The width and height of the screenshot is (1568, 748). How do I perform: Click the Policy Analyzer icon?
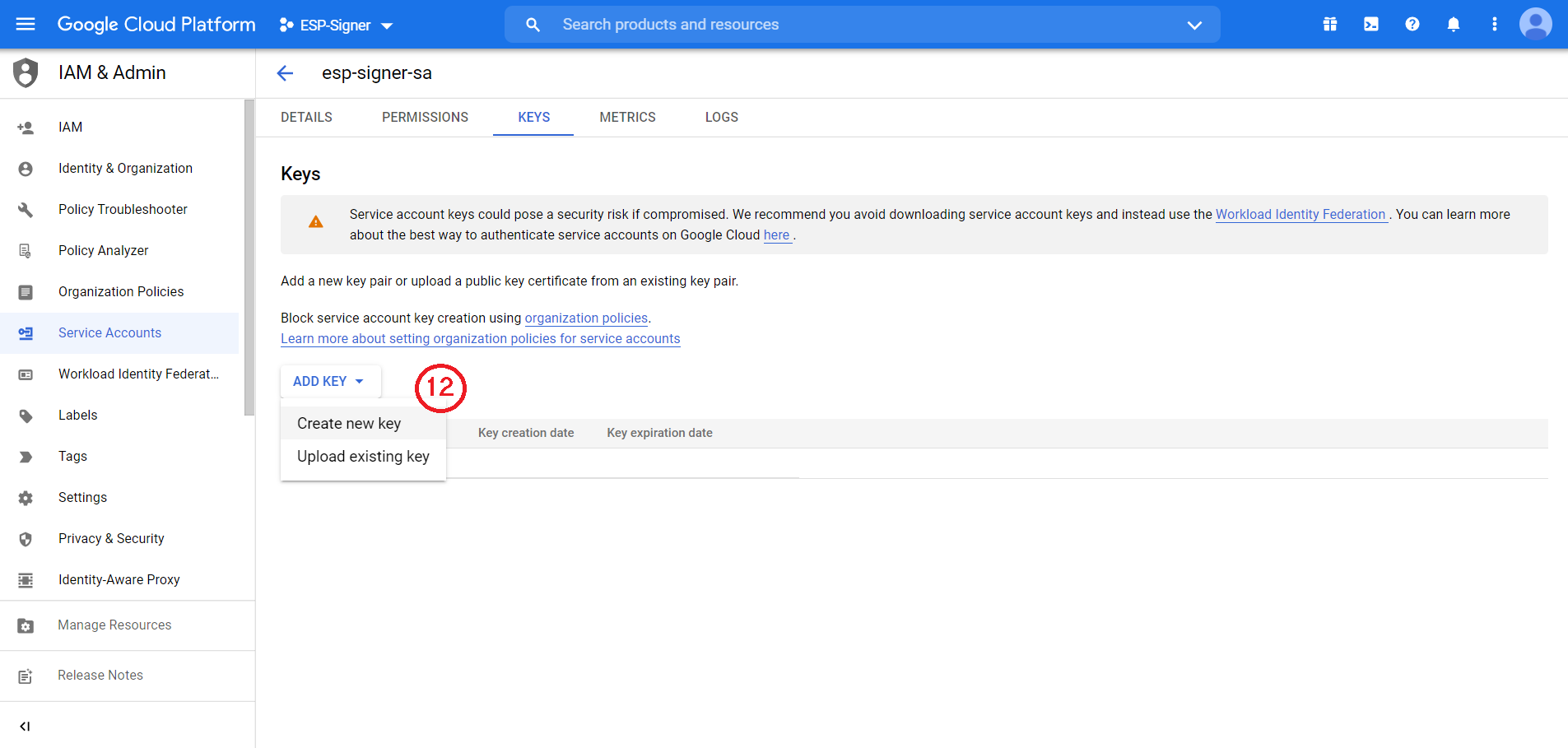coord(26,251)
